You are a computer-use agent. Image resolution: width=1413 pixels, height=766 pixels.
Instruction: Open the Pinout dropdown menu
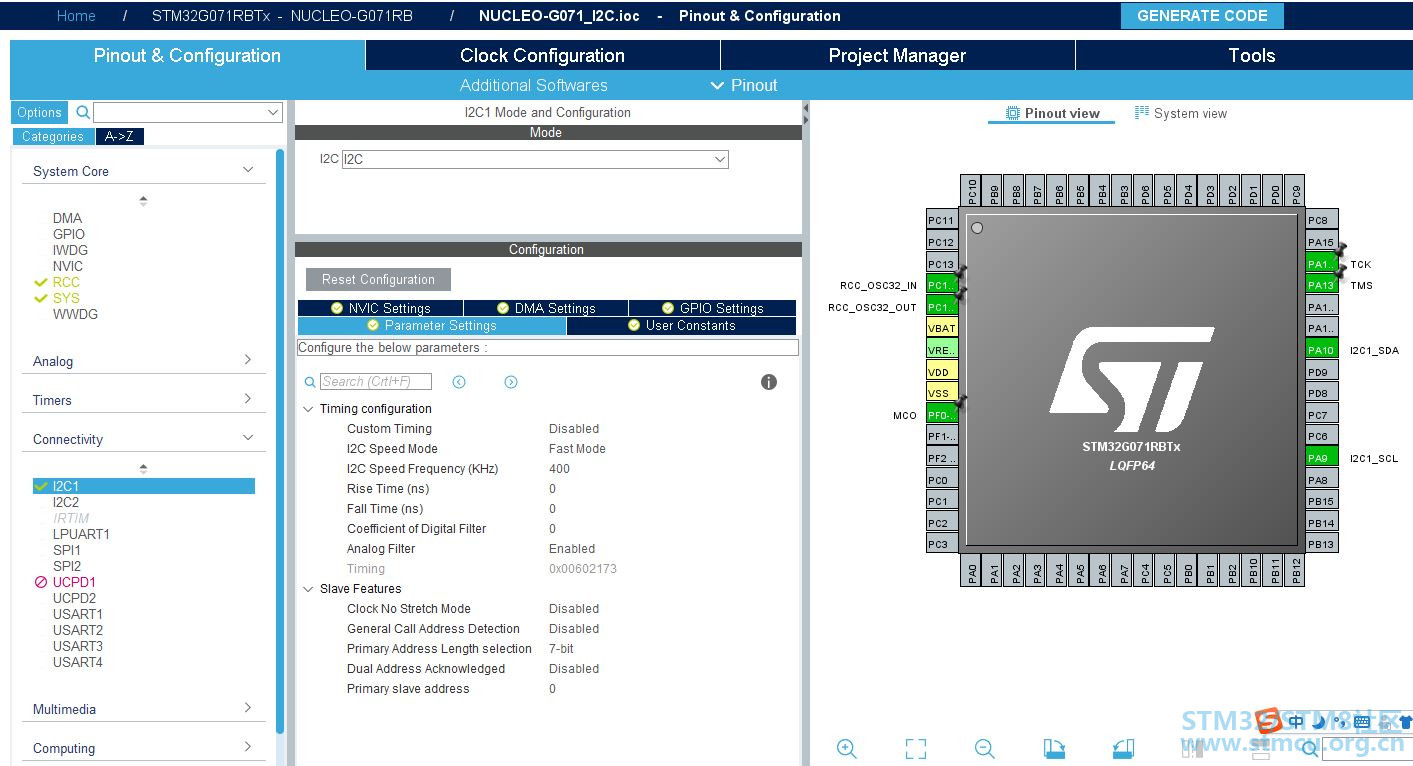(x=744, y=85)
